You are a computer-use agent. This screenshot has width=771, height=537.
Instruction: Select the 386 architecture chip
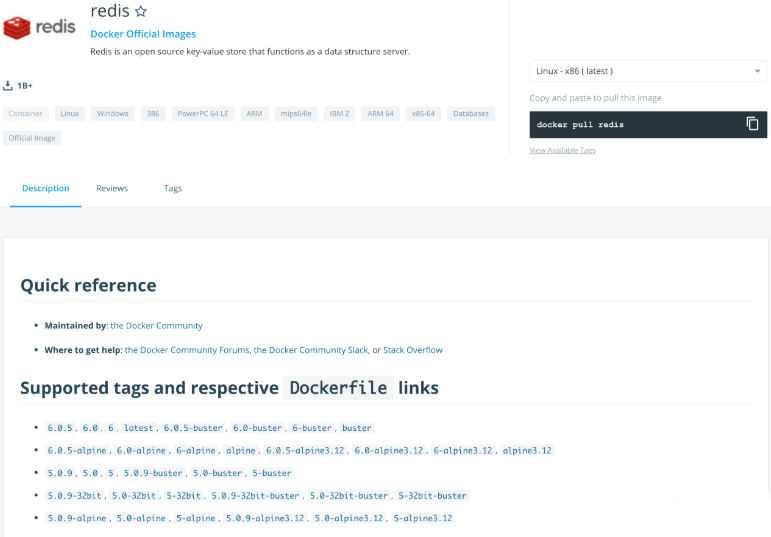pos(153,114)
